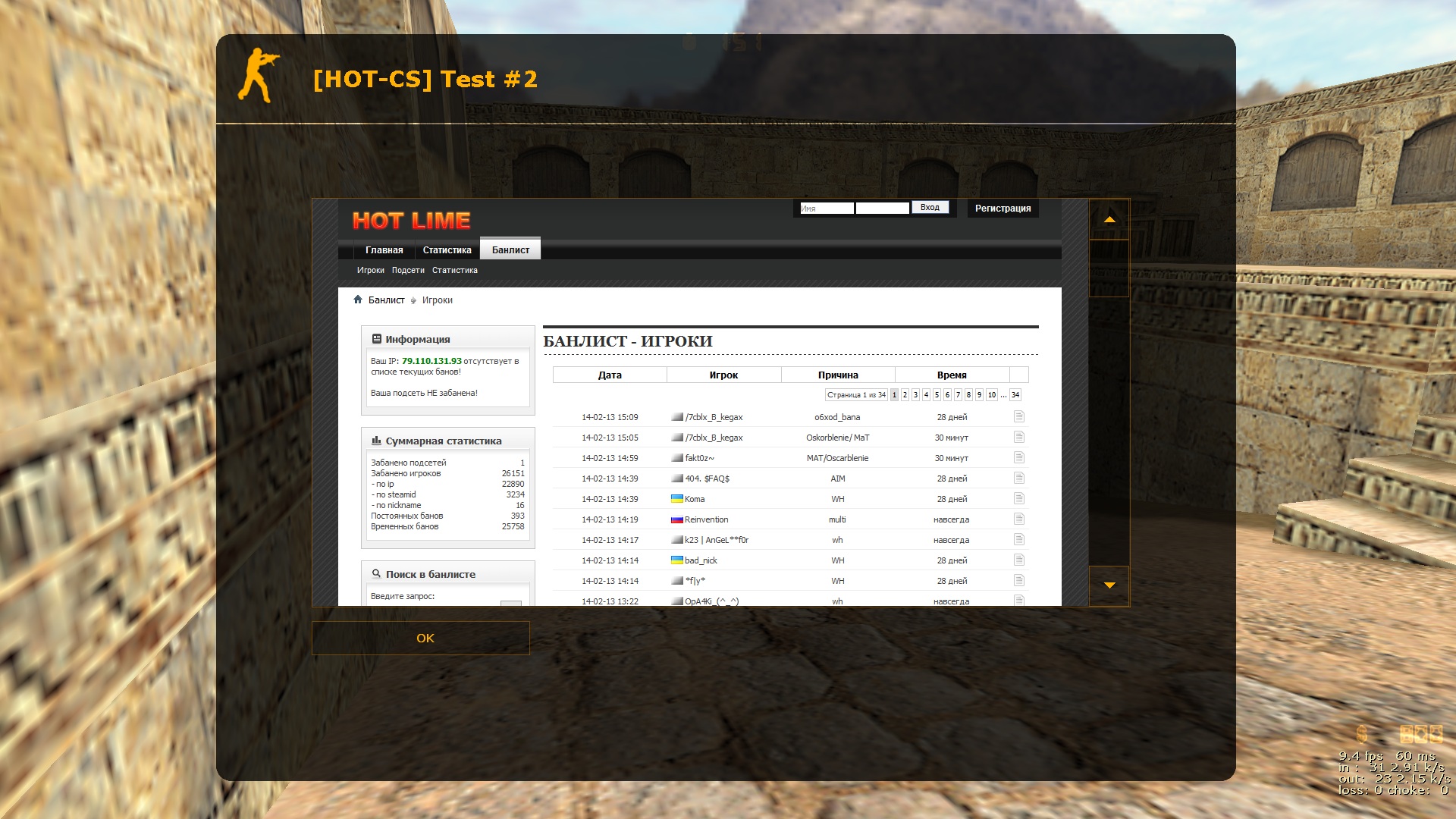Image resolution: width=1456 pixels, height=819 pixels.
Task: Open the Подсети submenu item
Action: [x=408, y=270]
